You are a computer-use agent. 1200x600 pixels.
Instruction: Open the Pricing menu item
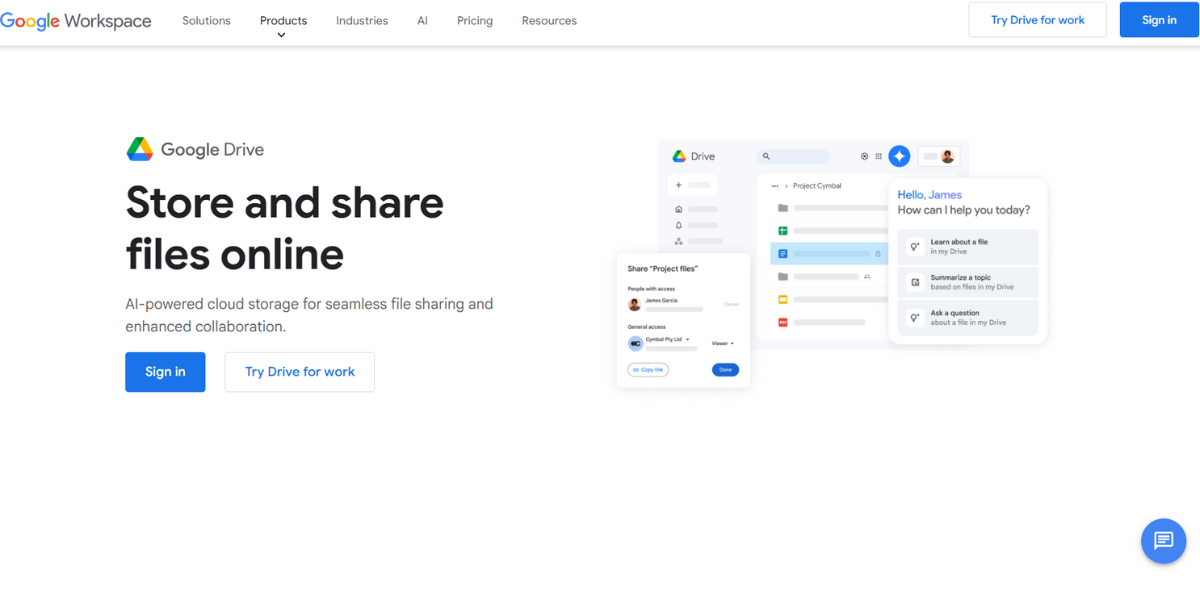(474, 20)
